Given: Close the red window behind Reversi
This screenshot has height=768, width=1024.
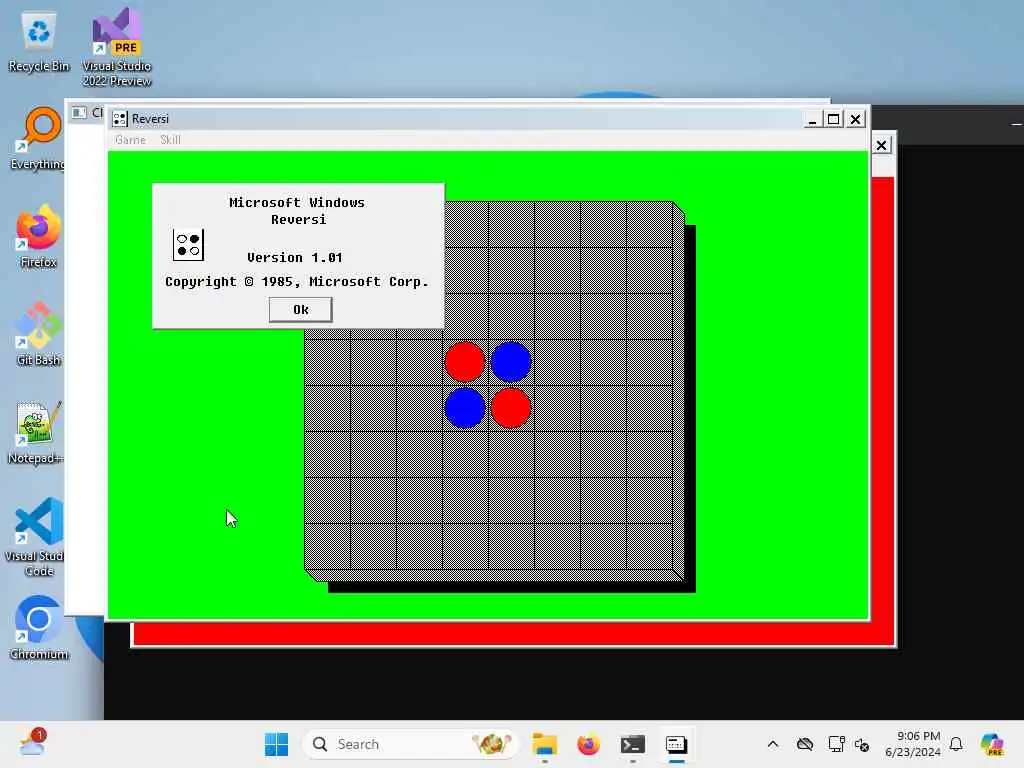Looking at the screenshot, I should (x=882, y=145).
